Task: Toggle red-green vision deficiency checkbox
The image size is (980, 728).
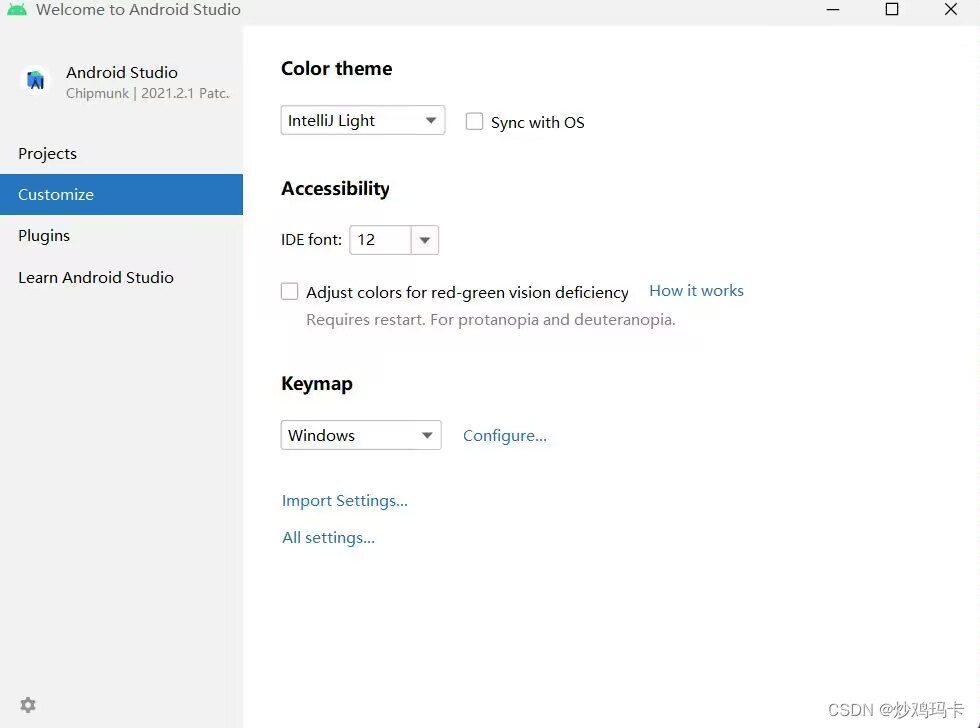Action: pyautogui.click(x=289, y=291)
